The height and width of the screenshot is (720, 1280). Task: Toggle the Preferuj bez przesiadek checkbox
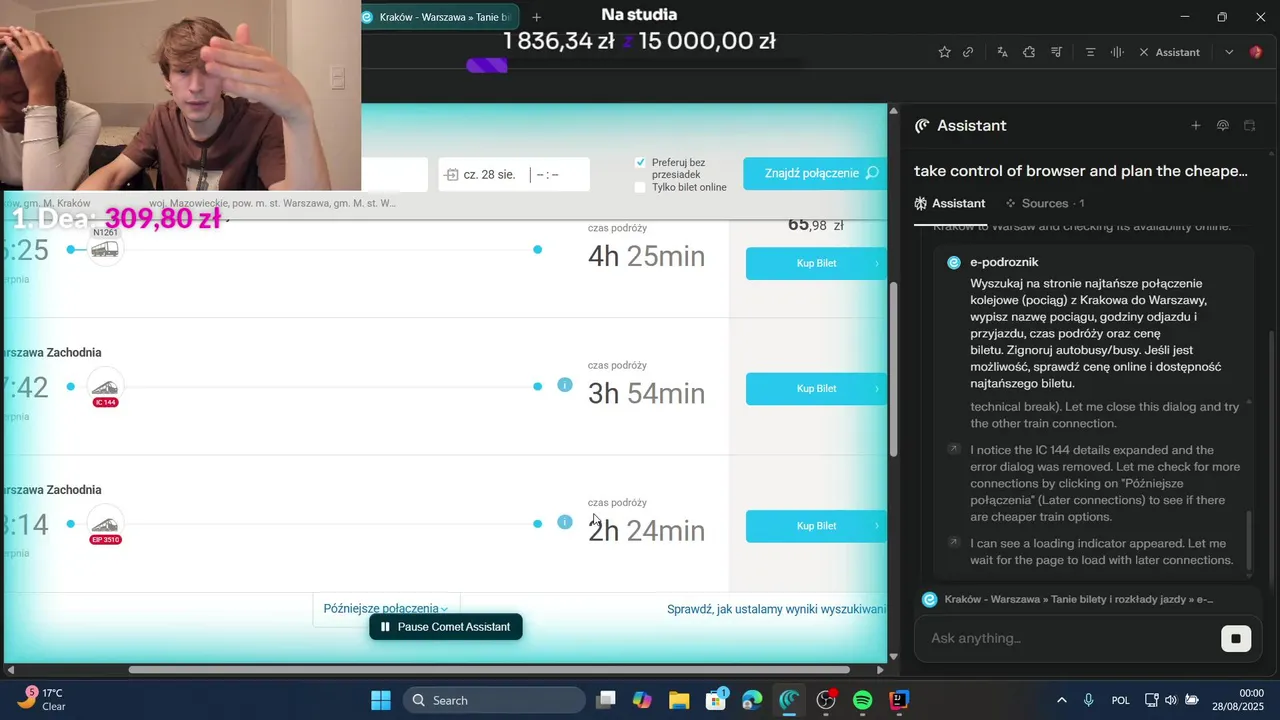click(x=640, y=162)
